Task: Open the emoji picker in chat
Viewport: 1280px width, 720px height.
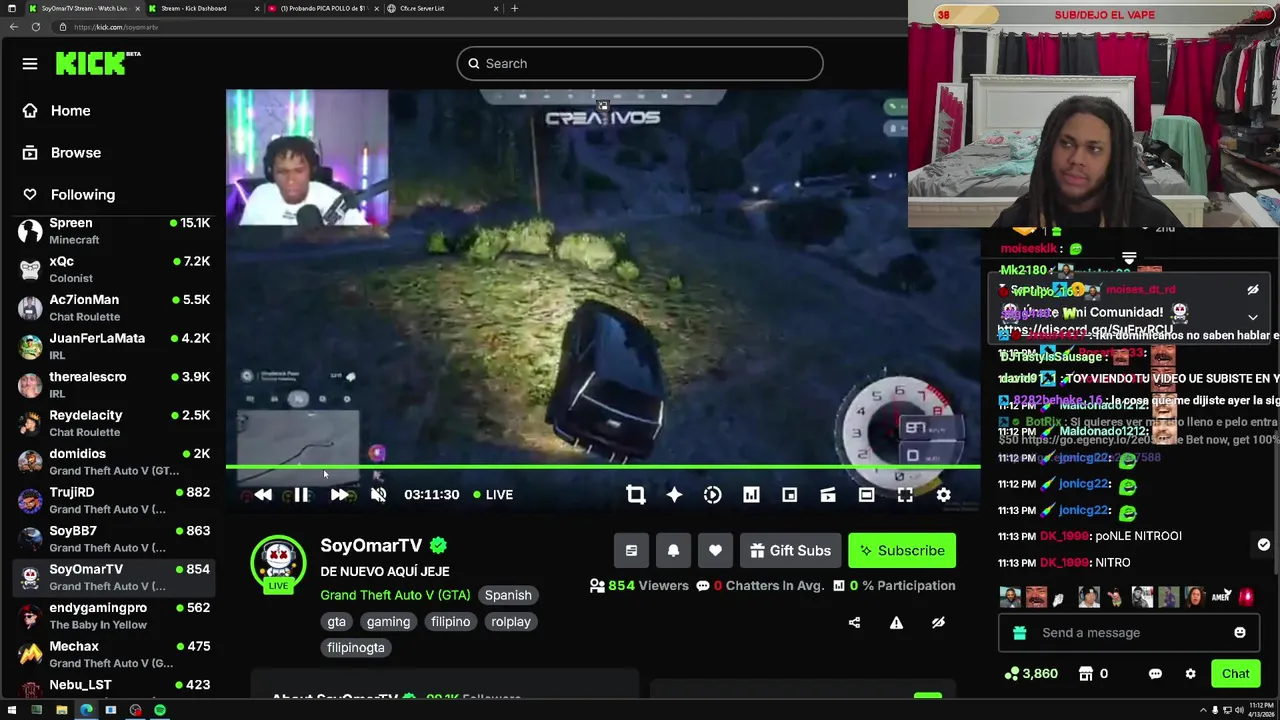Action: coord(1240,632)
